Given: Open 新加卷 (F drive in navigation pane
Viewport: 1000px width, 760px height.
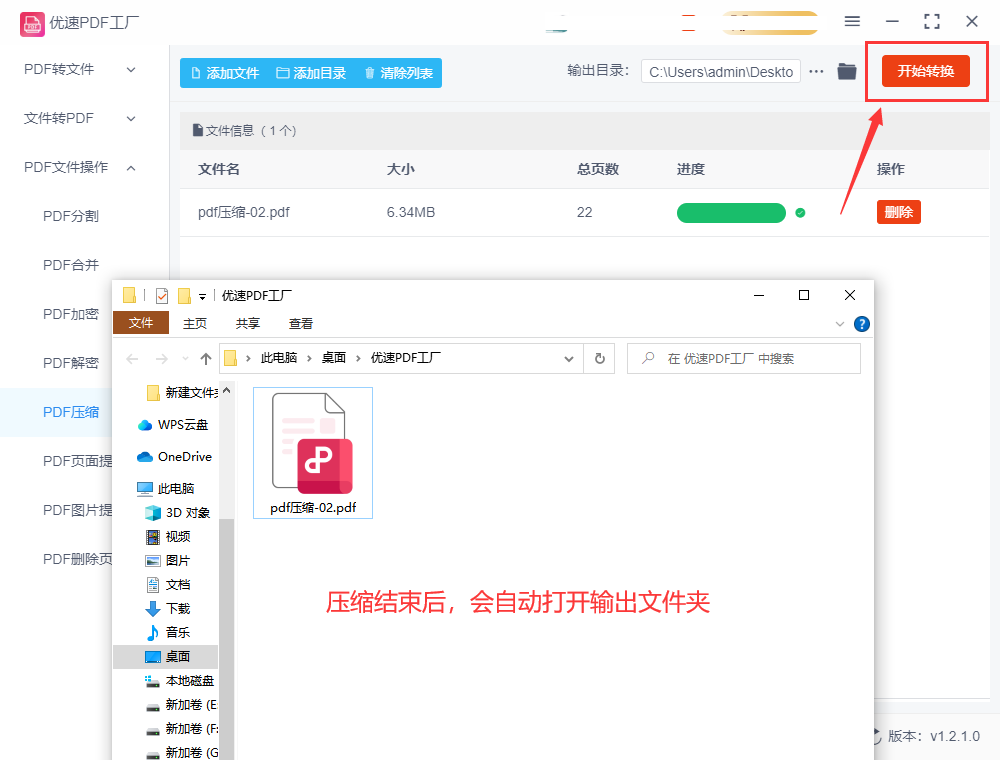Looking at the screenshot, I should coord(181,729).
